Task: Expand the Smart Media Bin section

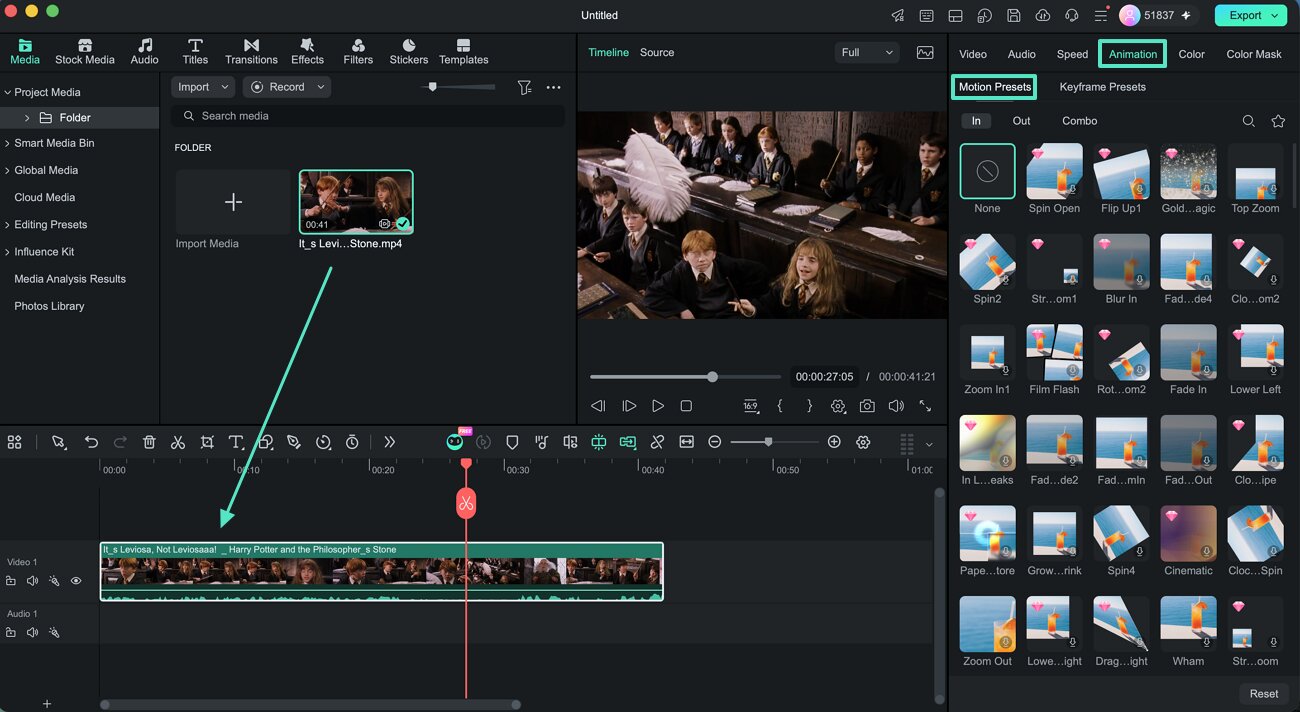Action: click(7, 143)
